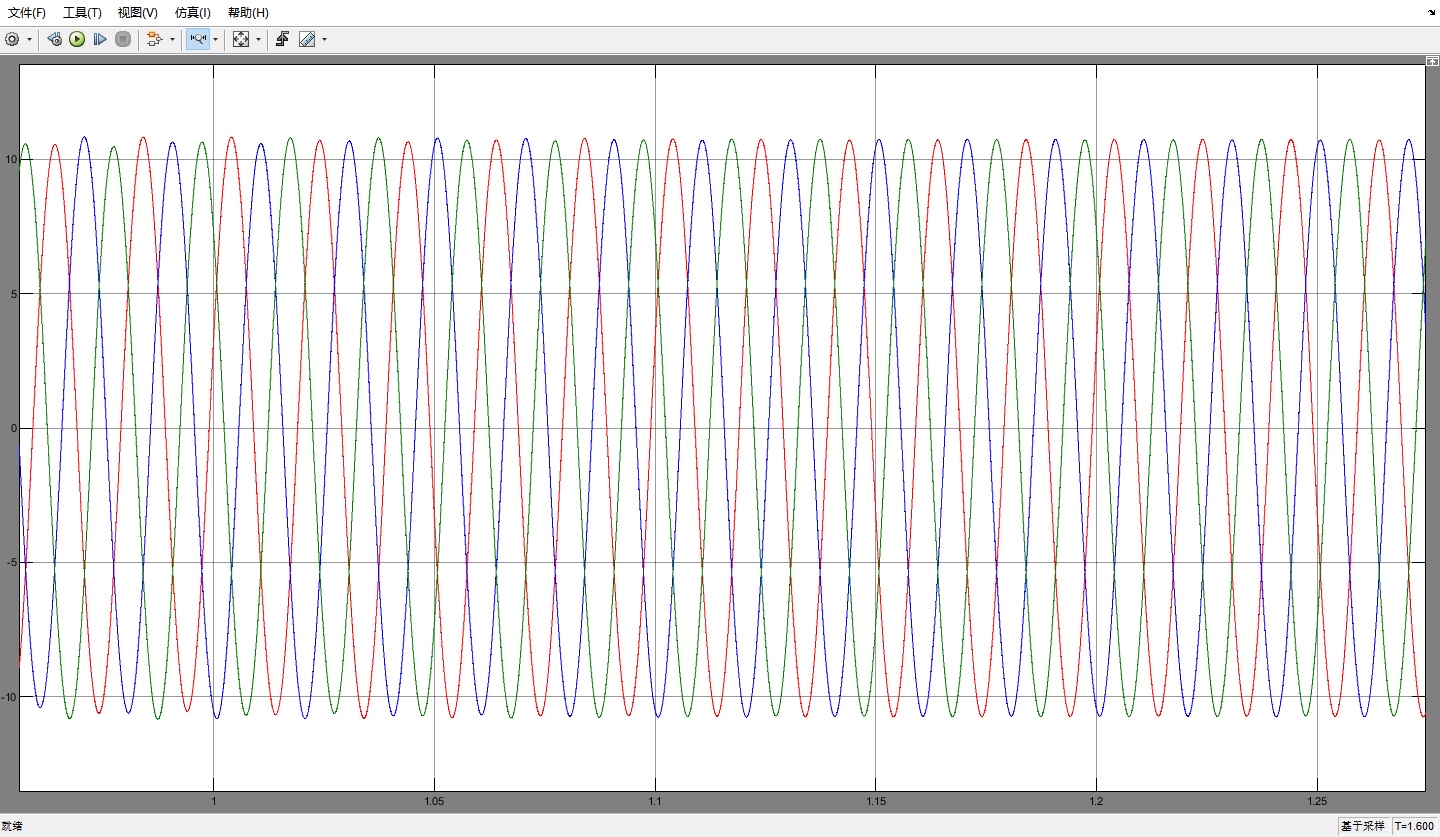Image resolution: width=1440 pixels, height=837 pixels.
Task: Open the 帮助(H) menu
Action: pos(248,13)
